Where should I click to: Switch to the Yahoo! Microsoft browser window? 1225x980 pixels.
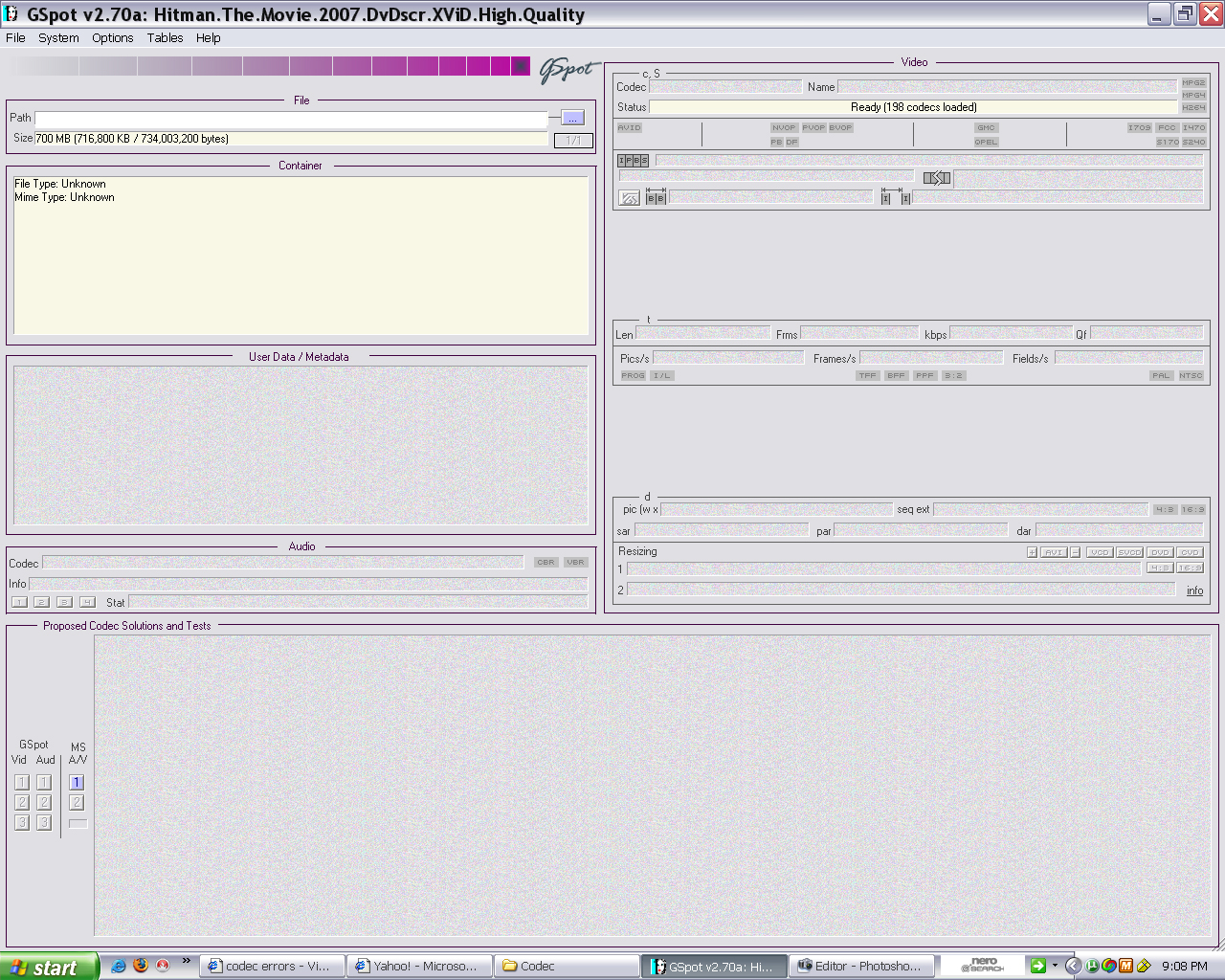419,967
